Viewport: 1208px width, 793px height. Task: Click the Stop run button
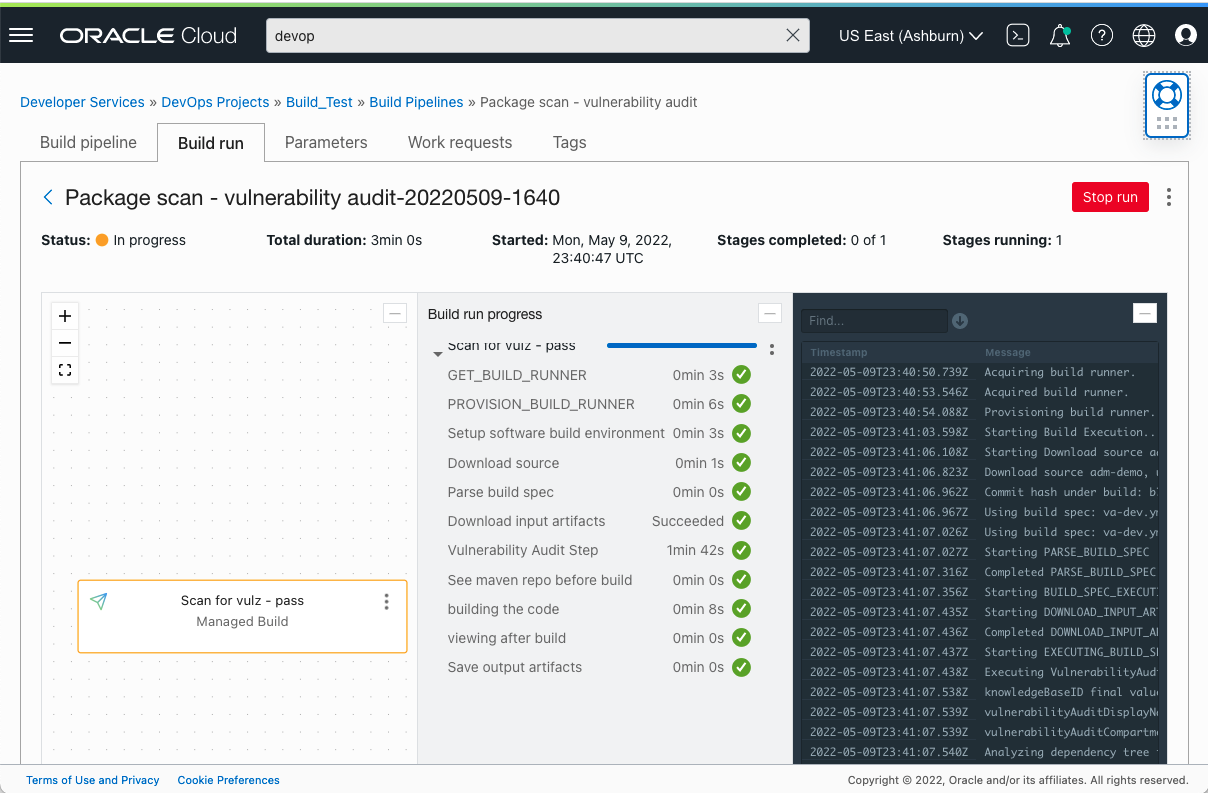(x=1110, y=197)
